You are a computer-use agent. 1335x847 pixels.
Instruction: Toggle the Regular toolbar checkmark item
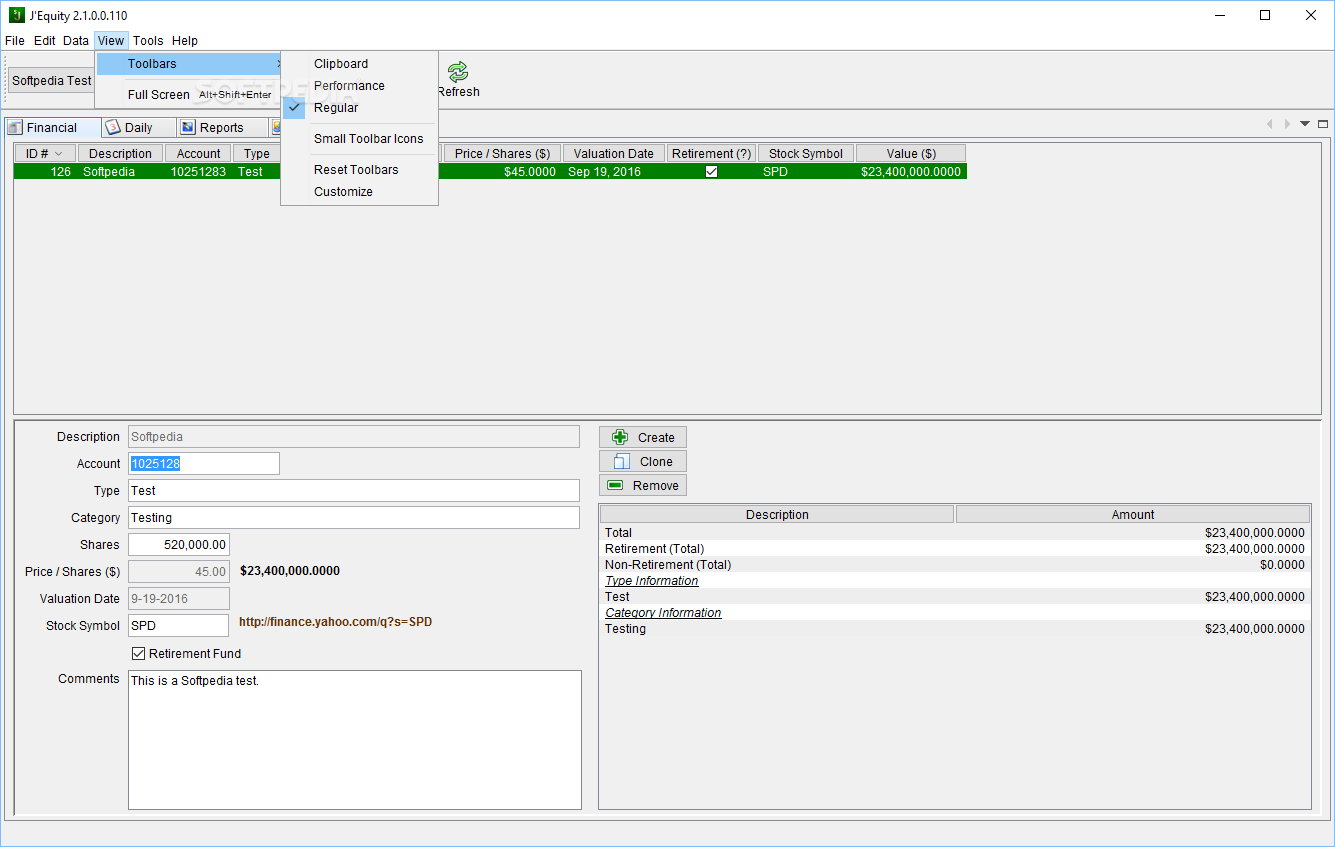coord(359,107)
